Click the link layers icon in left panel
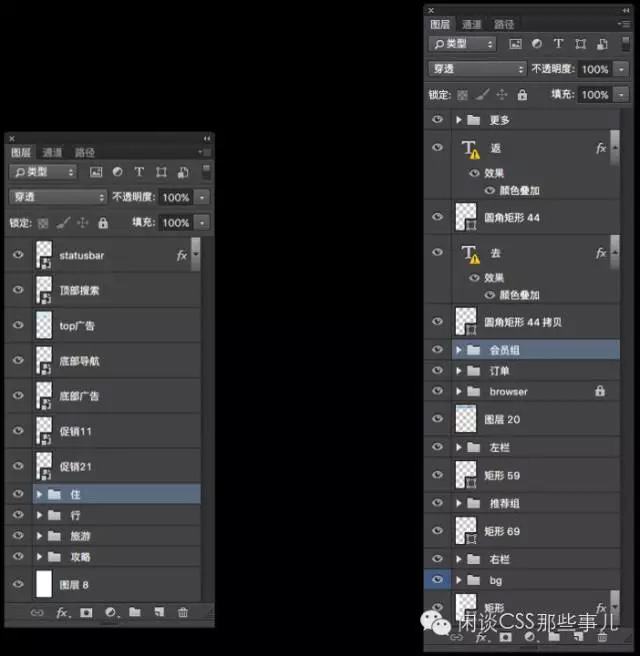 point(36,612)
